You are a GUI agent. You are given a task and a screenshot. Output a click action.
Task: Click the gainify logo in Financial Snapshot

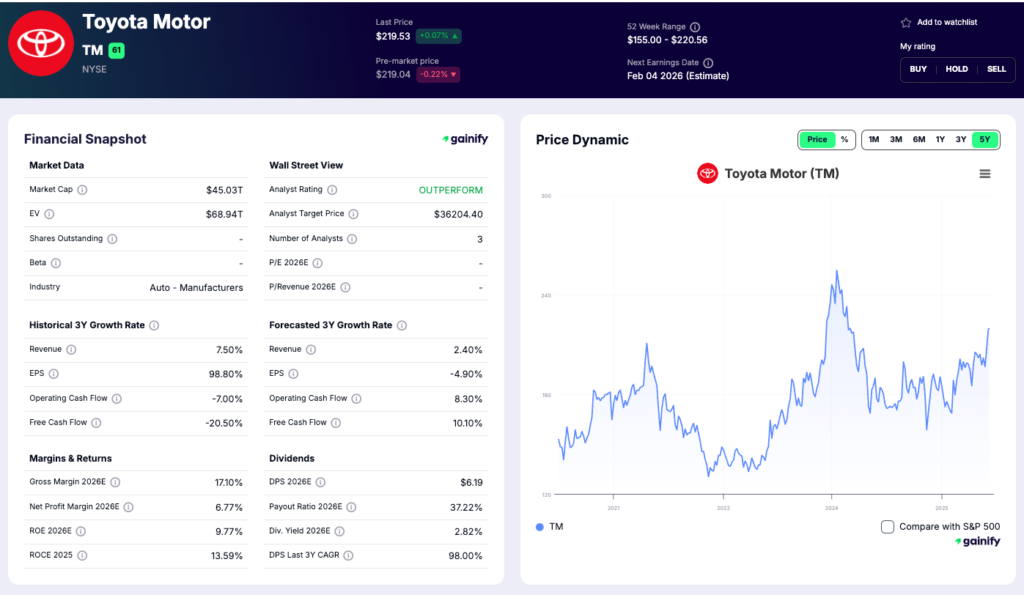pyautogui.click(x=465, y=139)
